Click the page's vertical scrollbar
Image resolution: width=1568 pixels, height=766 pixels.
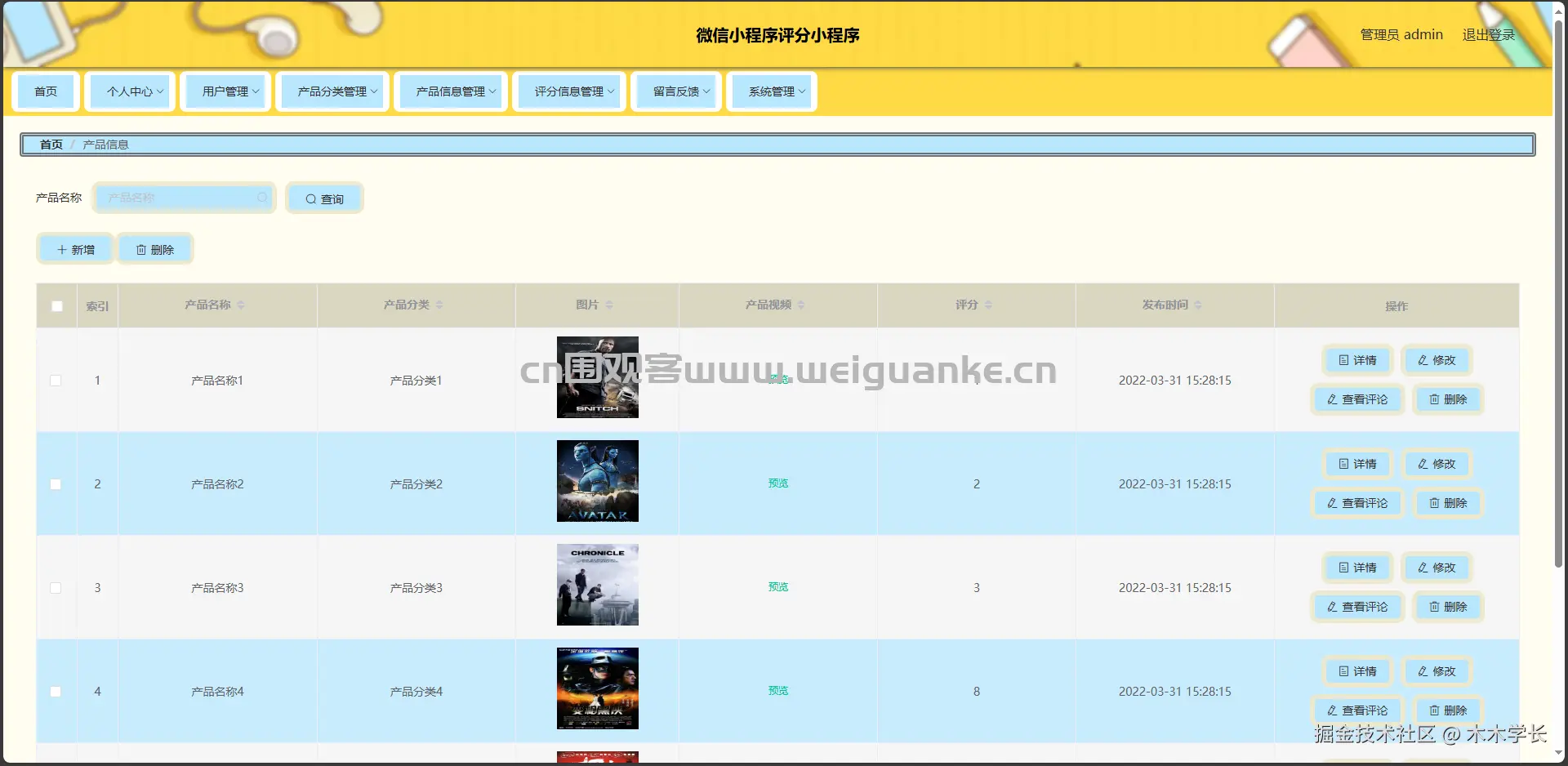[x=1559, y=294]
